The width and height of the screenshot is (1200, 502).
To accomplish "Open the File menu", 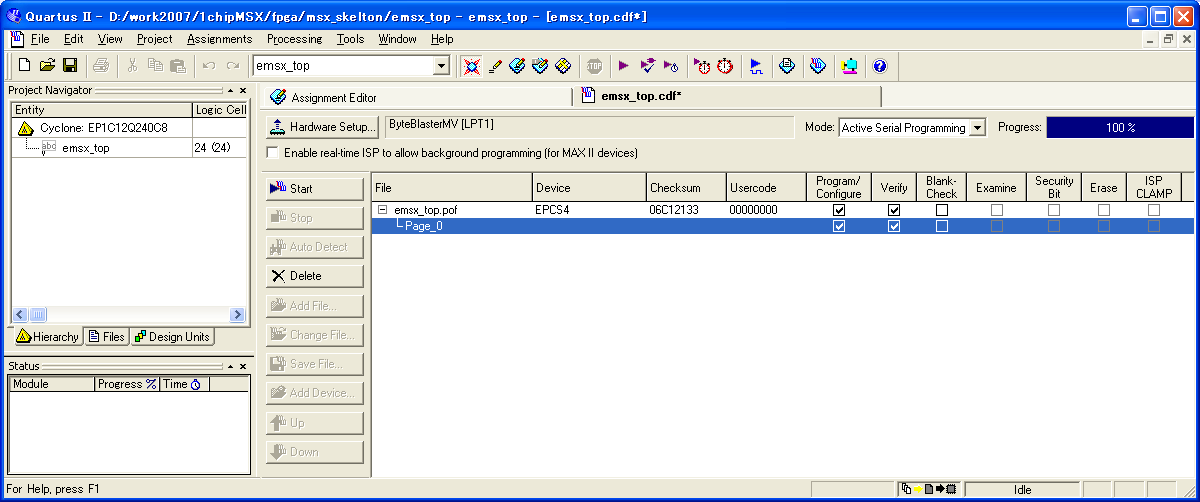I will click(39, 39).
